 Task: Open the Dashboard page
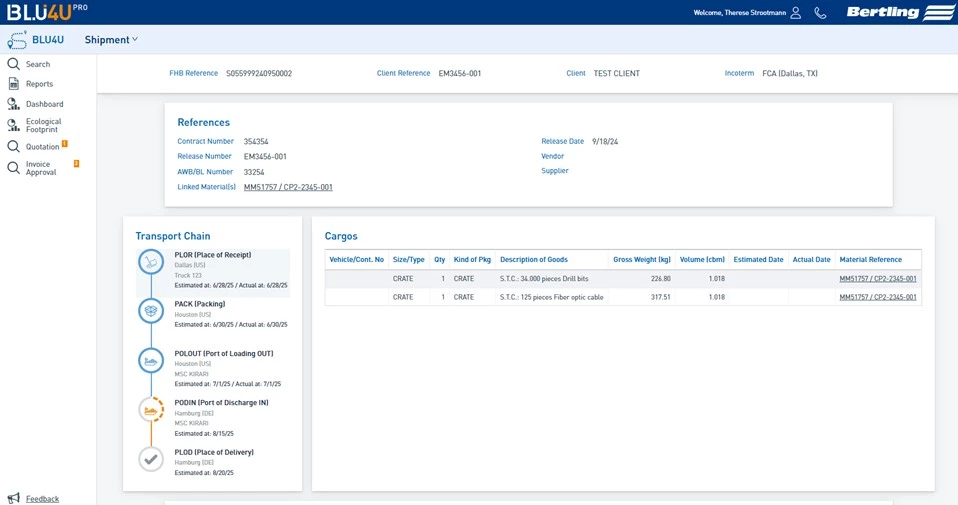(x=44, y=104)
